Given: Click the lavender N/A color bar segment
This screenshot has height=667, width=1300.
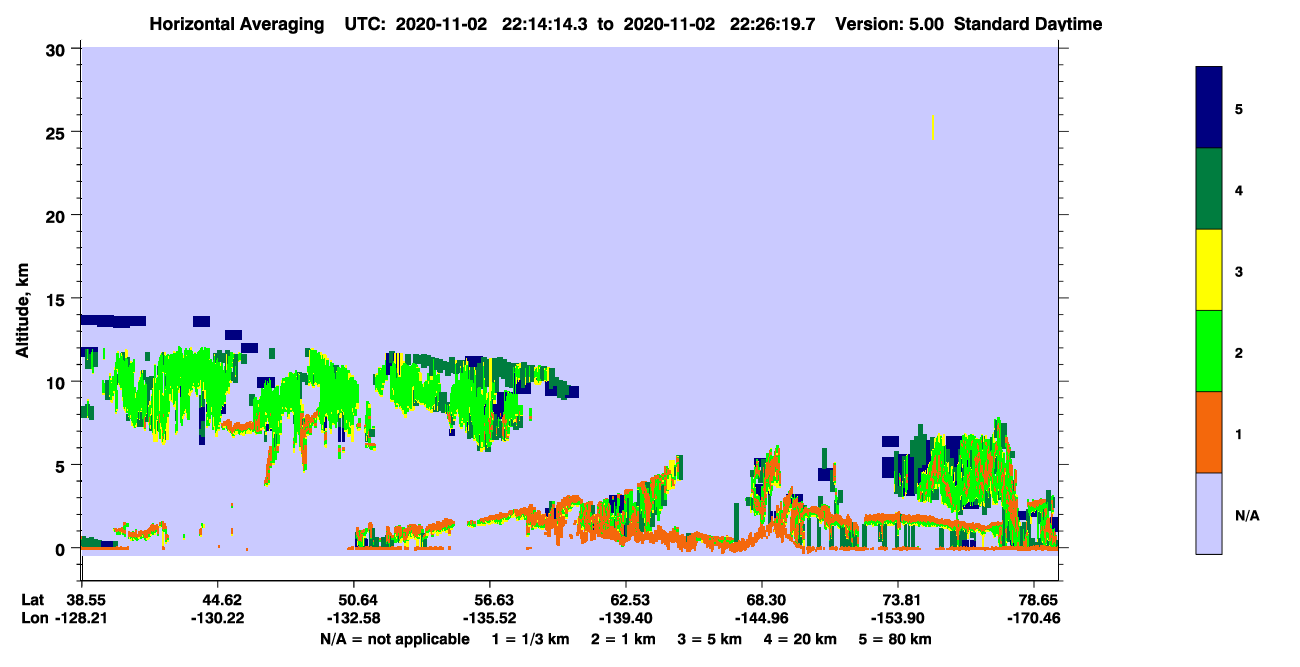Looking at the screenshot, I should [1209, 513].
